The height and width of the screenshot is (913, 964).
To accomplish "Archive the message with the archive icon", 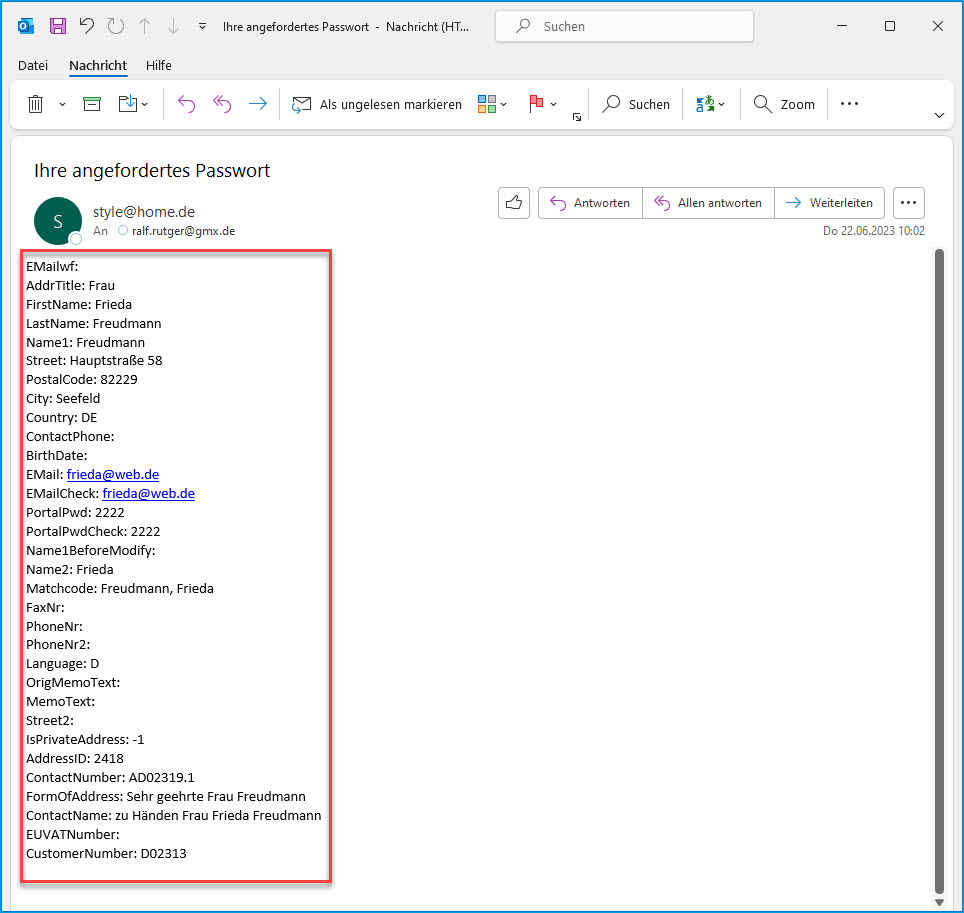I will point(92,104).
